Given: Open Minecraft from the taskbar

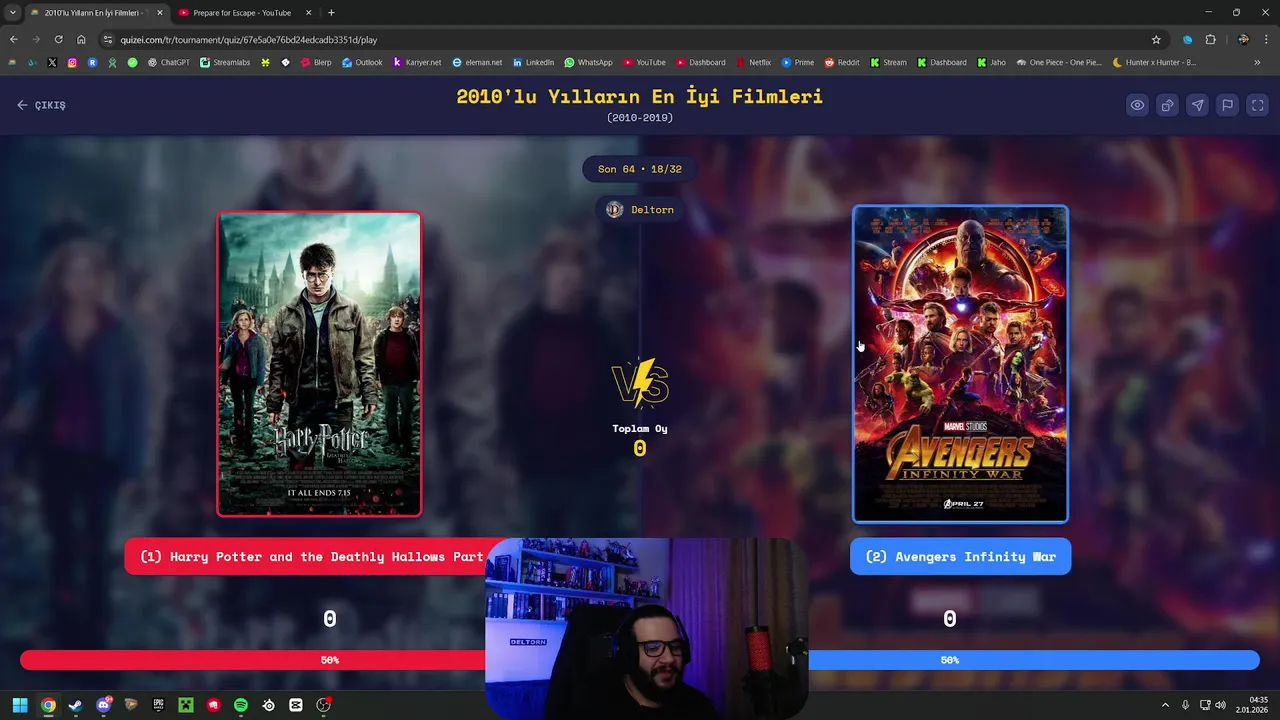Looking at the screenshot, I should pos(185,705).
